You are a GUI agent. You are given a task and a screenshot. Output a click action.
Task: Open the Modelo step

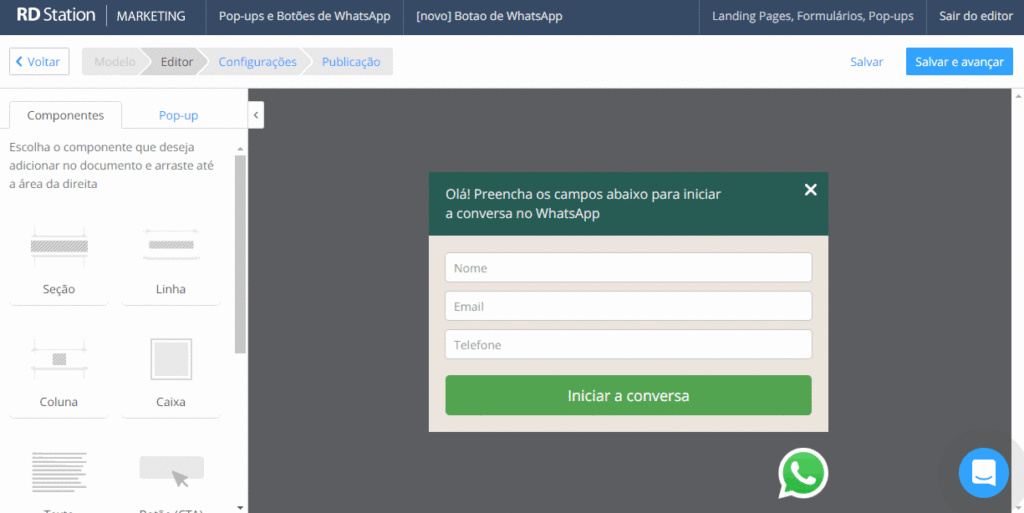pos(114,61)
